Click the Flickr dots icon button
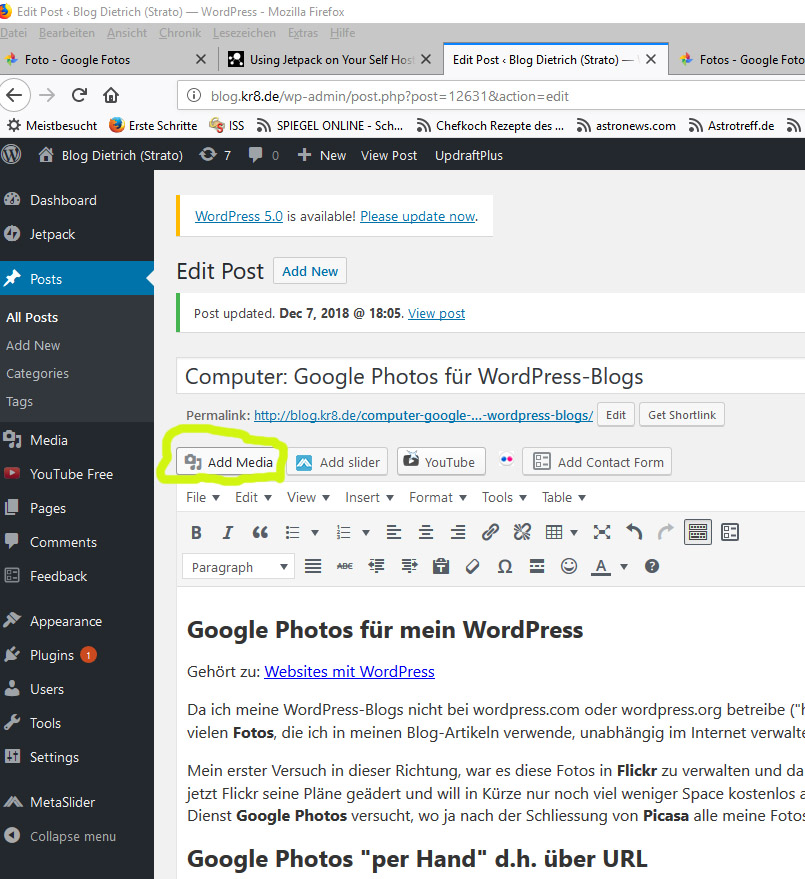This screenshot has width=805, height=879. [507, 461]
